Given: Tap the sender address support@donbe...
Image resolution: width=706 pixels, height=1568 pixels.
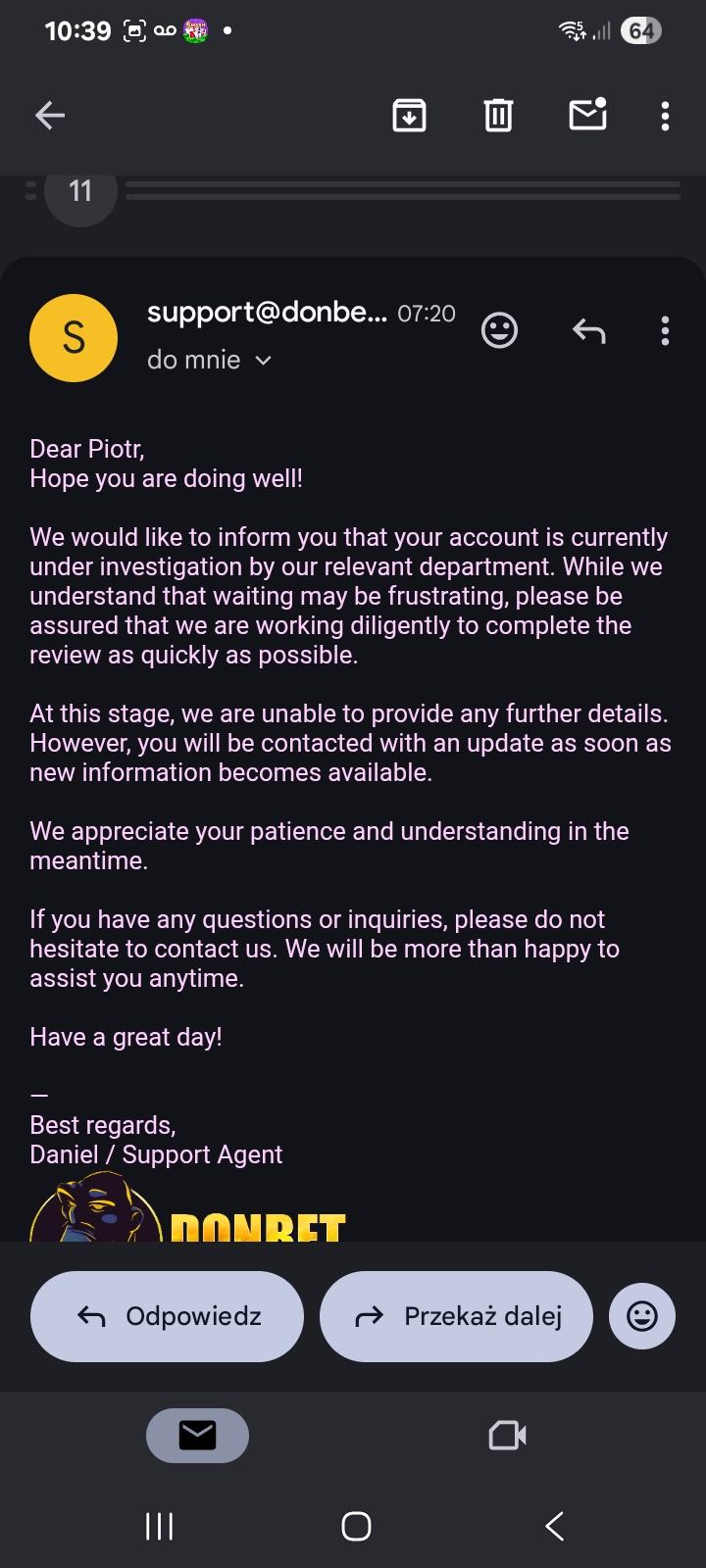Looking at the screenshot, I should (x=267, y=313).
